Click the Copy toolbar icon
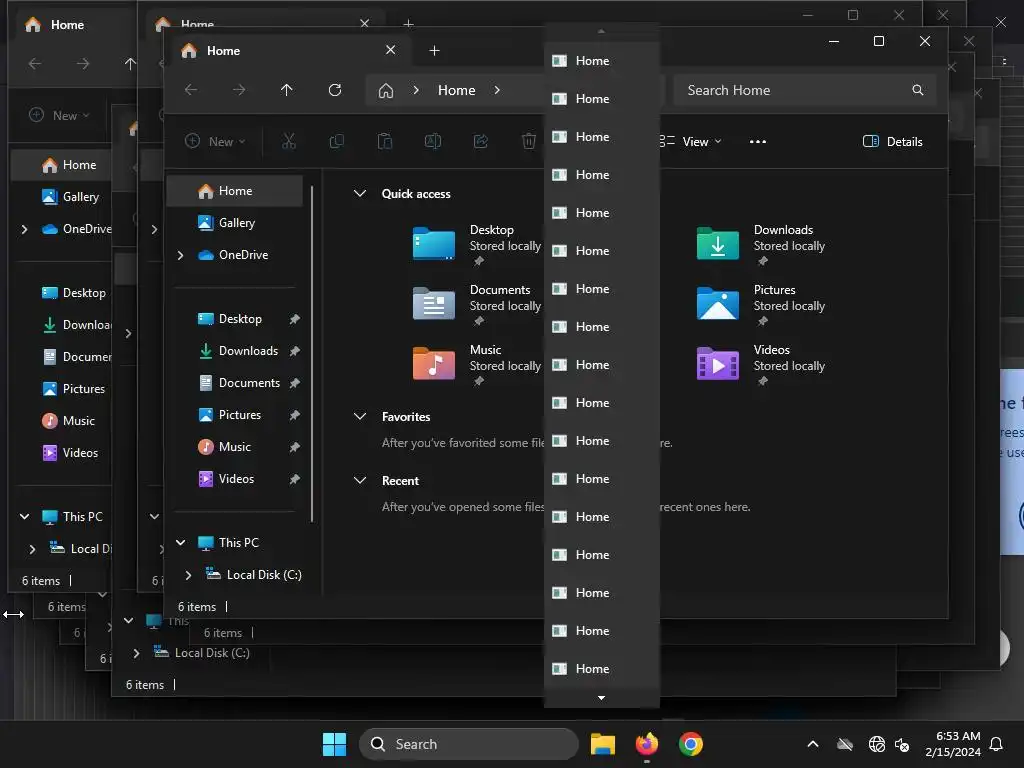Image resolution: width=1024 pixels, height=768 pixels. (336, 141)
